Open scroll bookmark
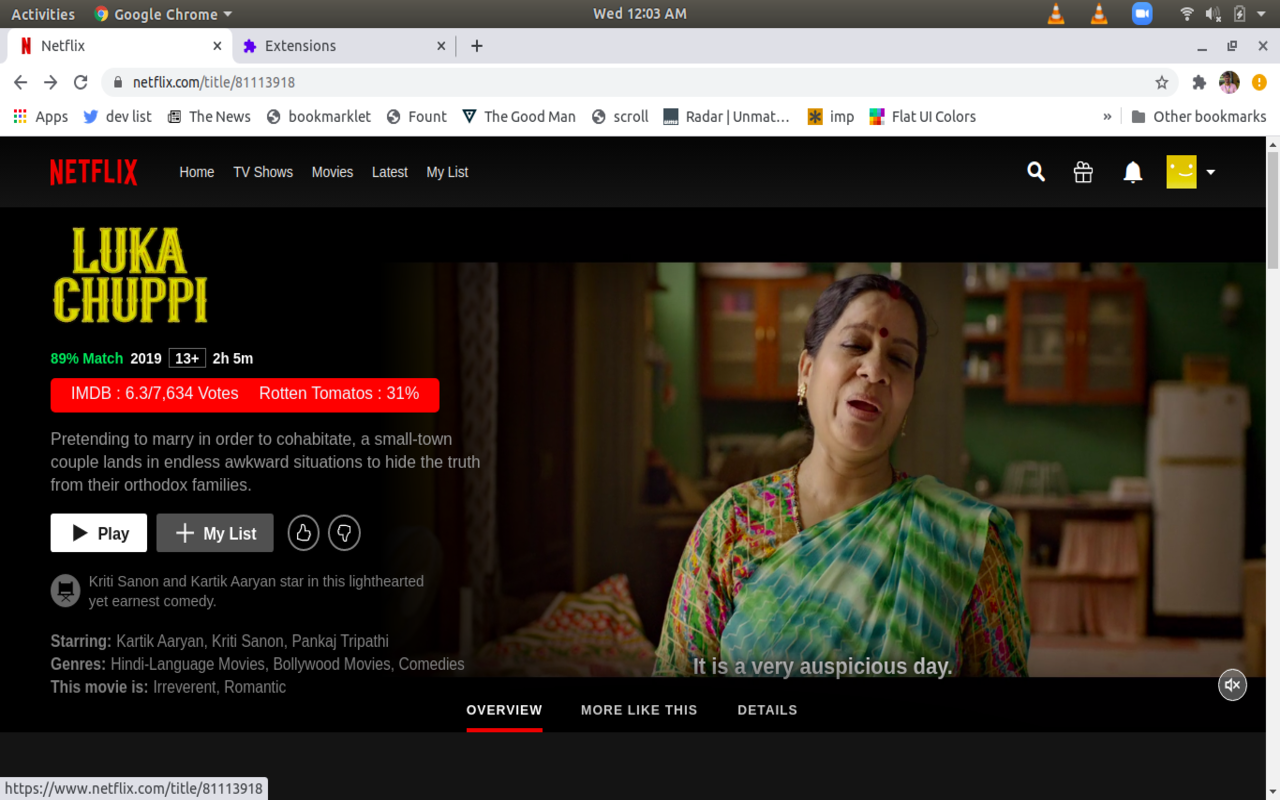Image resolution: width=1280 pixels, height=800 pixels. coord(620,116)
